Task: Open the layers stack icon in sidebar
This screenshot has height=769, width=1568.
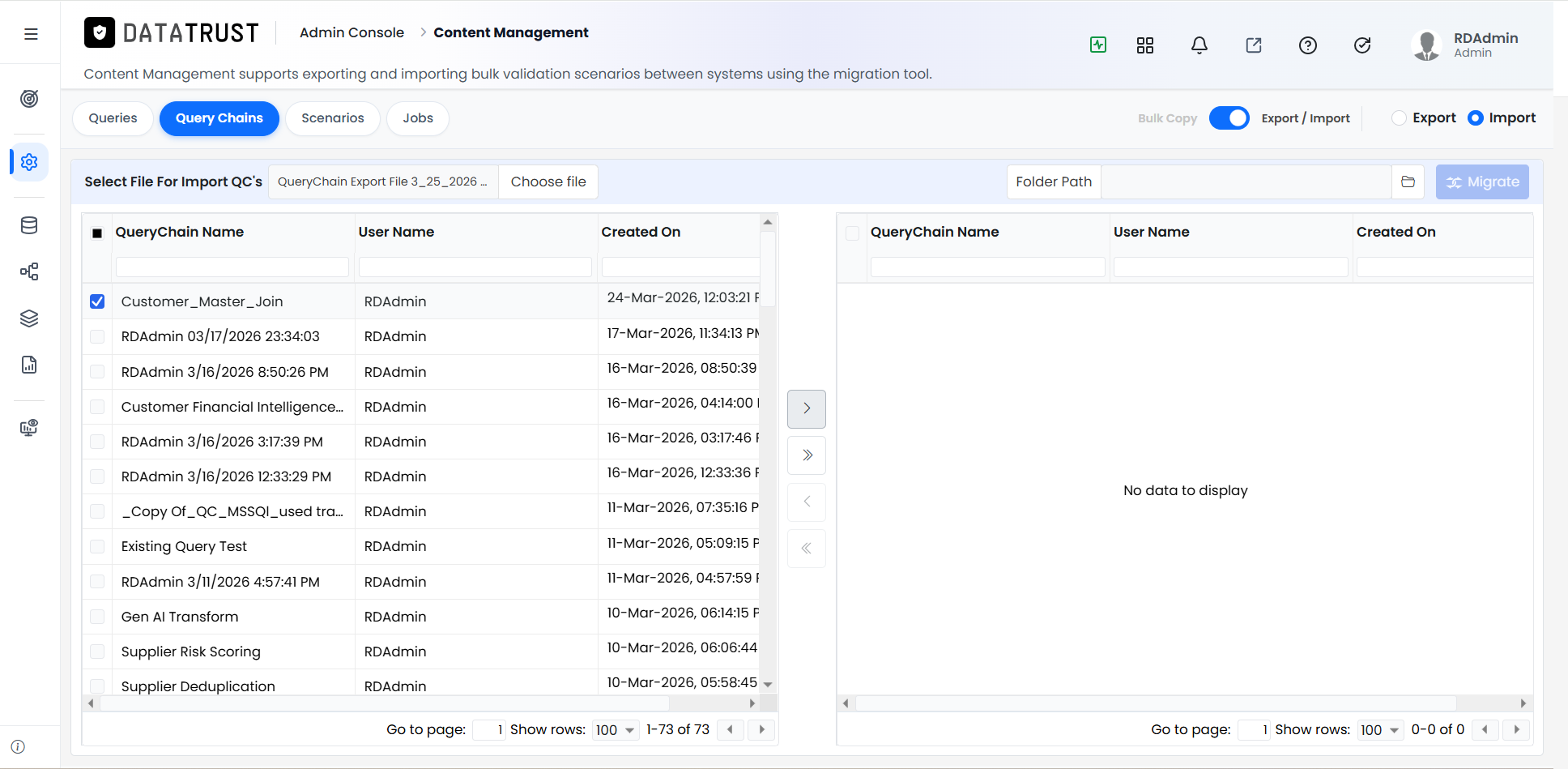Action: click(x=29, y=318)
